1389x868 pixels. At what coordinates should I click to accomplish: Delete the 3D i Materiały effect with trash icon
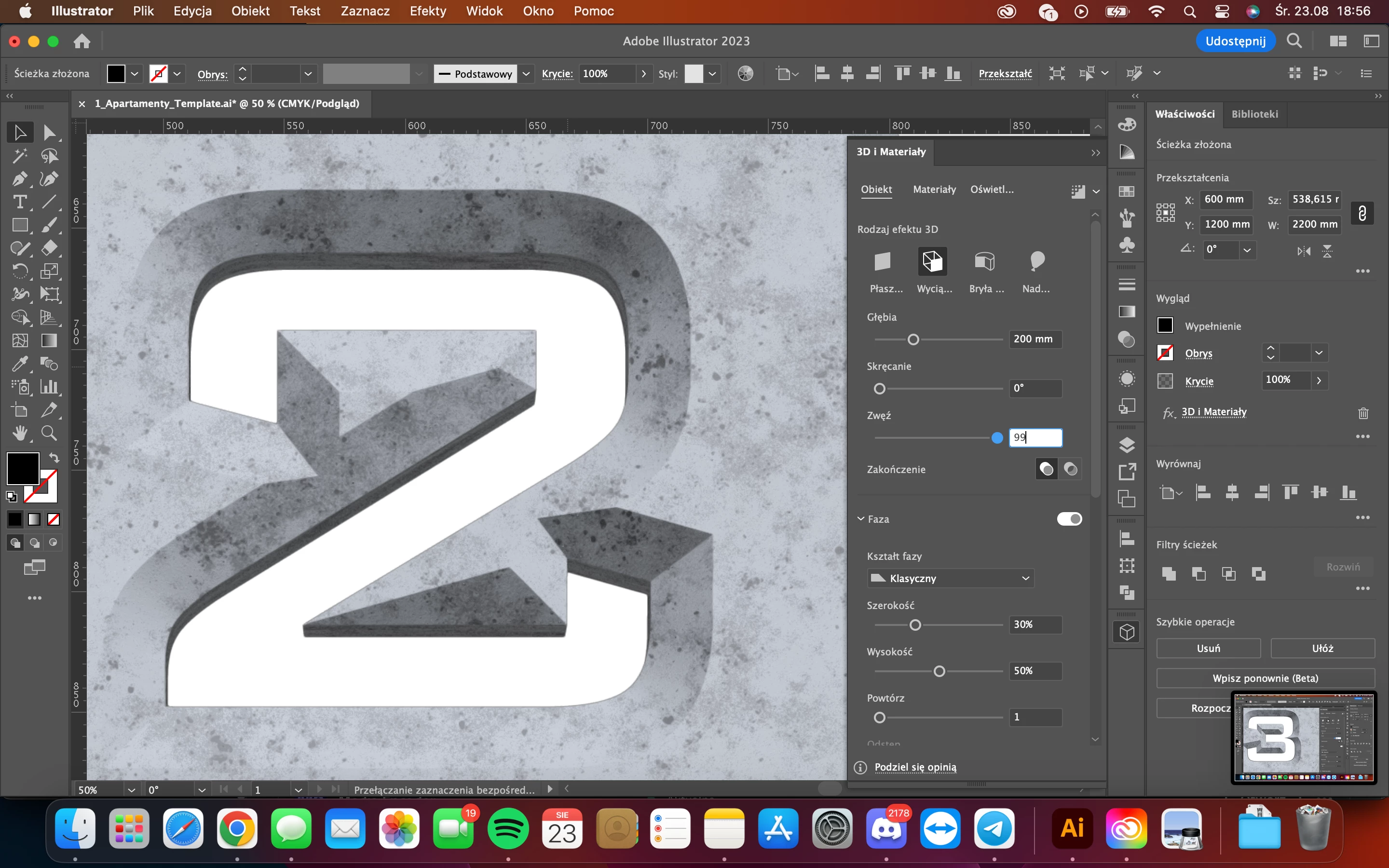pyautogui.click(x=1363, y=413)
